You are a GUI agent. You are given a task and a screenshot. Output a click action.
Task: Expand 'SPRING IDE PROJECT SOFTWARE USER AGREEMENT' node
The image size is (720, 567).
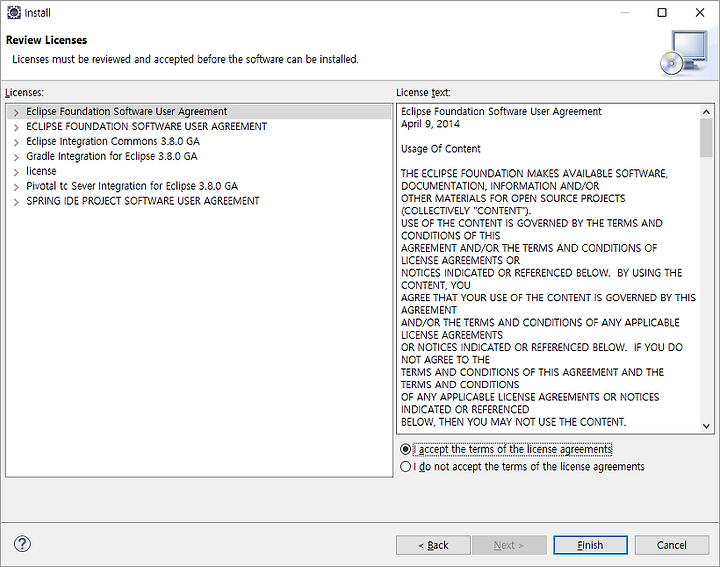16,202
